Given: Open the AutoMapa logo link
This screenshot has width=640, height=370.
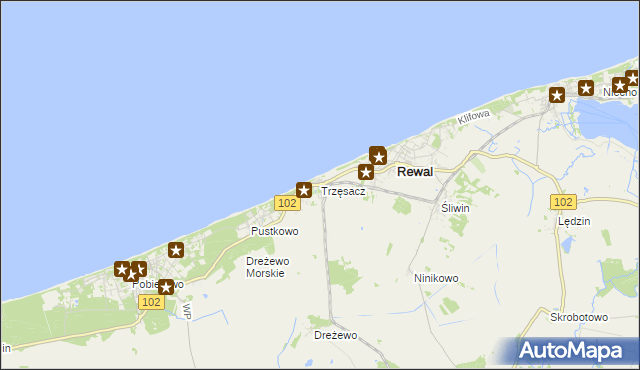Looking at the screenshot, I should click(x=570, y=351).
